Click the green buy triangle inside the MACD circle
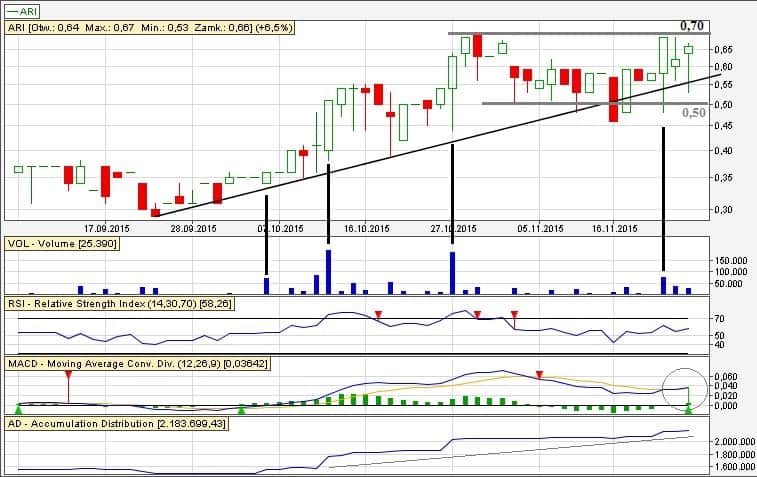Screen dimensions: 757x477 tap(688, 406)
